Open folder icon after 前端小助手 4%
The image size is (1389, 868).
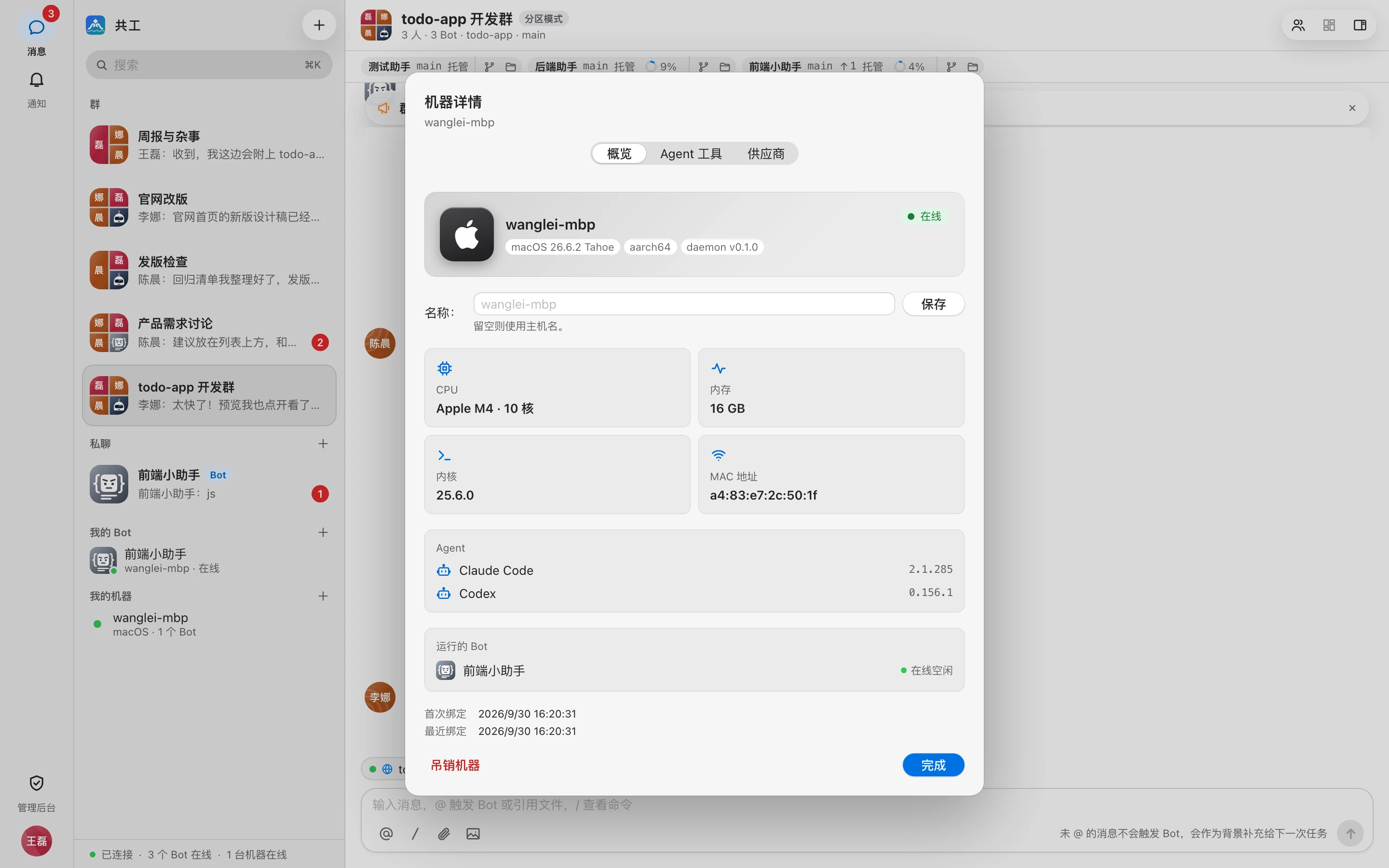click(x=972, y=67)
